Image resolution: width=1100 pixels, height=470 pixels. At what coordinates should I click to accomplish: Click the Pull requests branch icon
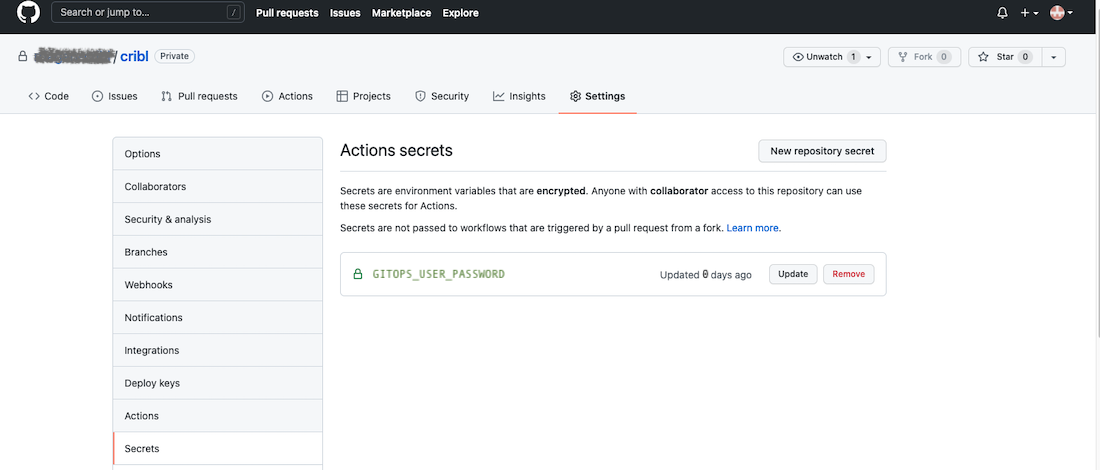pyautogui.click(x=166, y=96)
